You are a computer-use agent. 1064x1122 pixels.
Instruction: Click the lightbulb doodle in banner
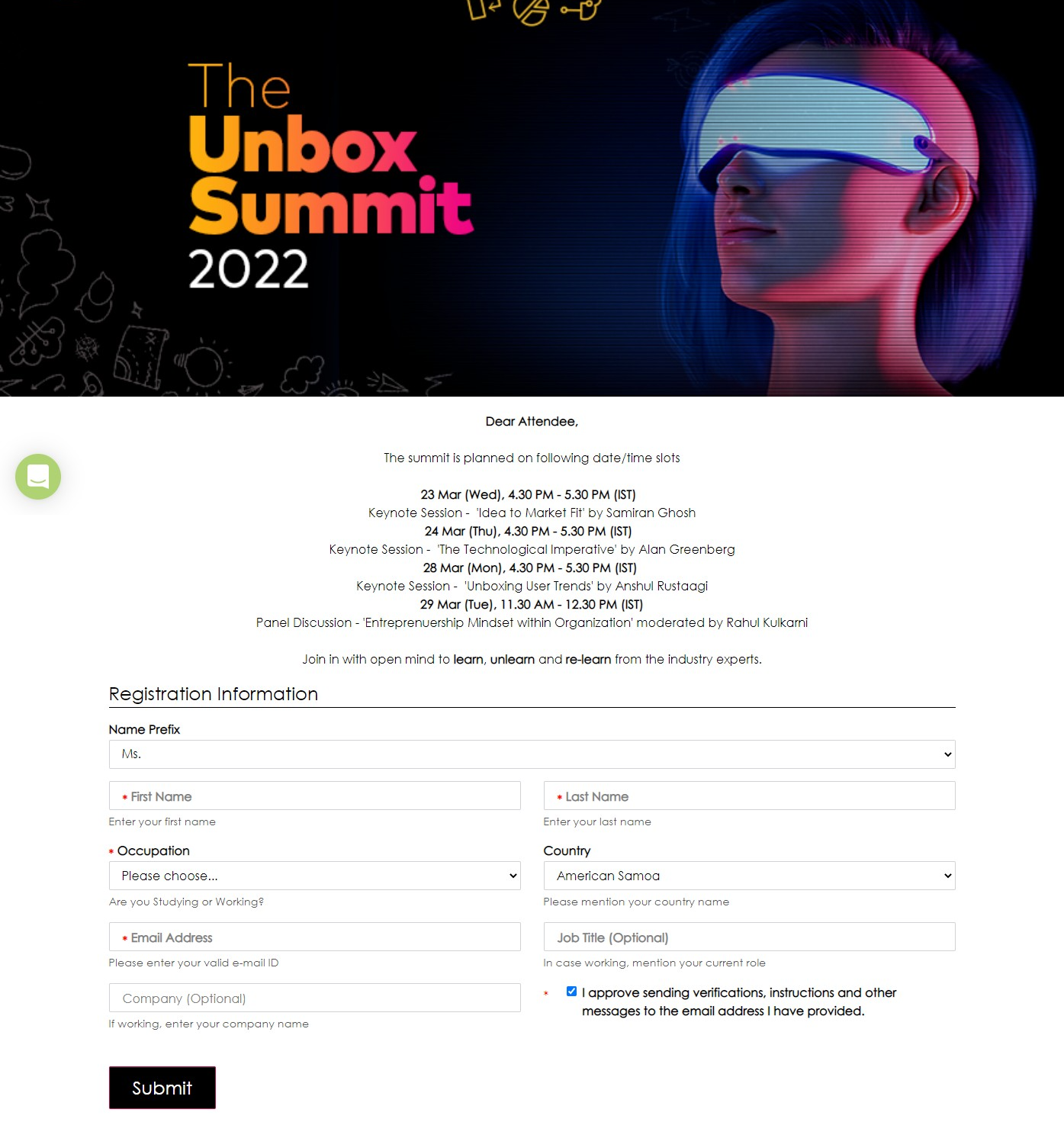click(202, 366)
